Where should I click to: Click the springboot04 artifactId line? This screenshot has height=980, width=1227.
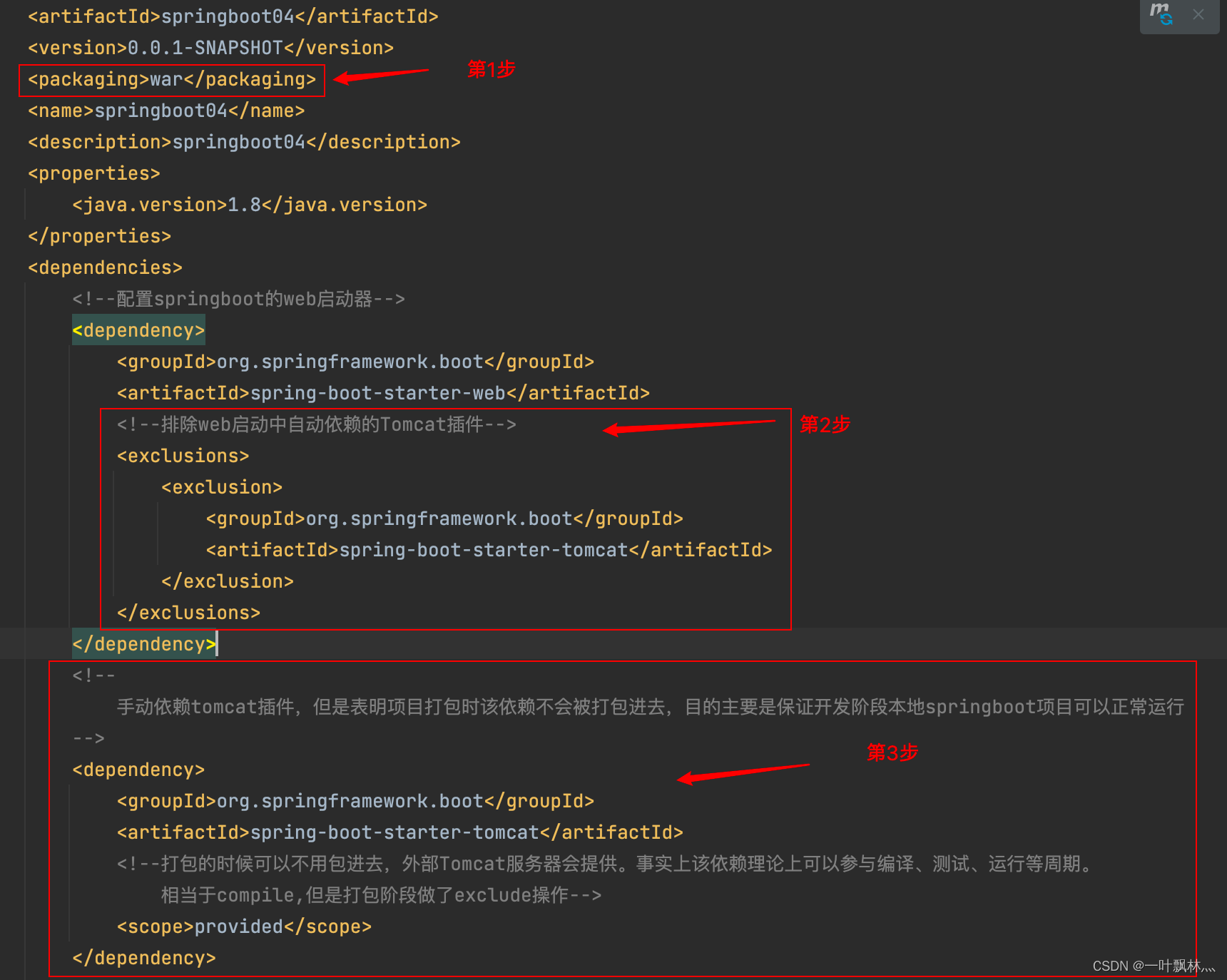[x=228, y=16]
